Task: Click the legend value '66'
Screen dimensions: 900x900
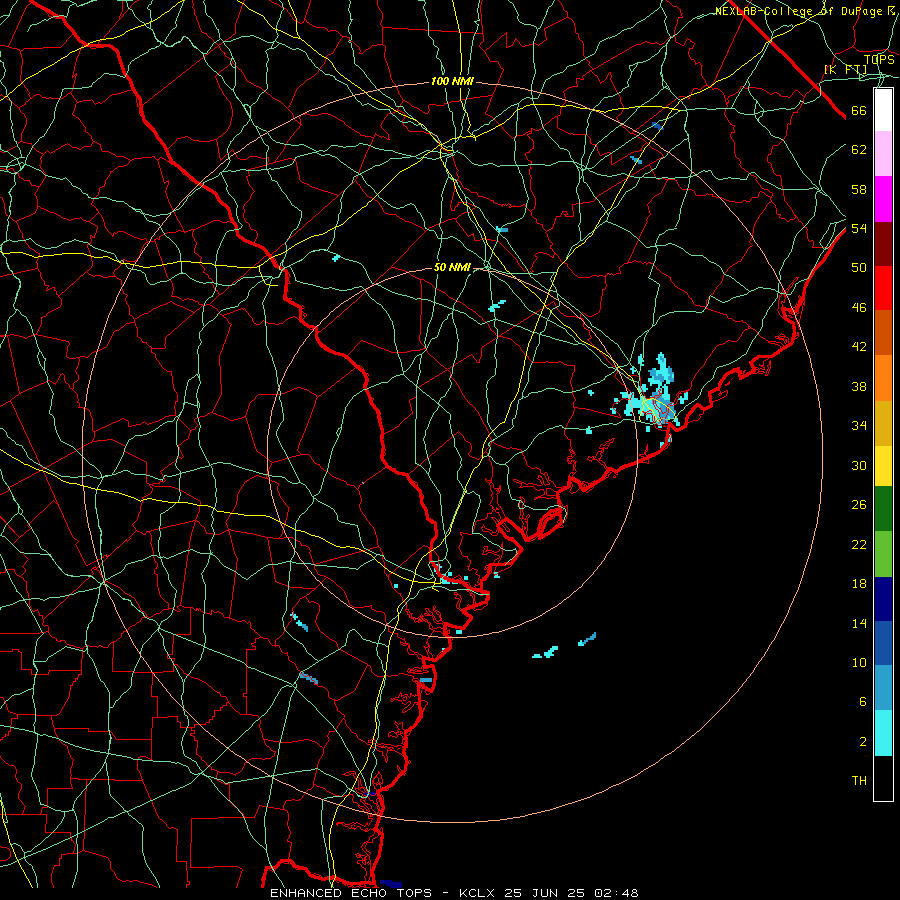Action: tap(859, 111)
